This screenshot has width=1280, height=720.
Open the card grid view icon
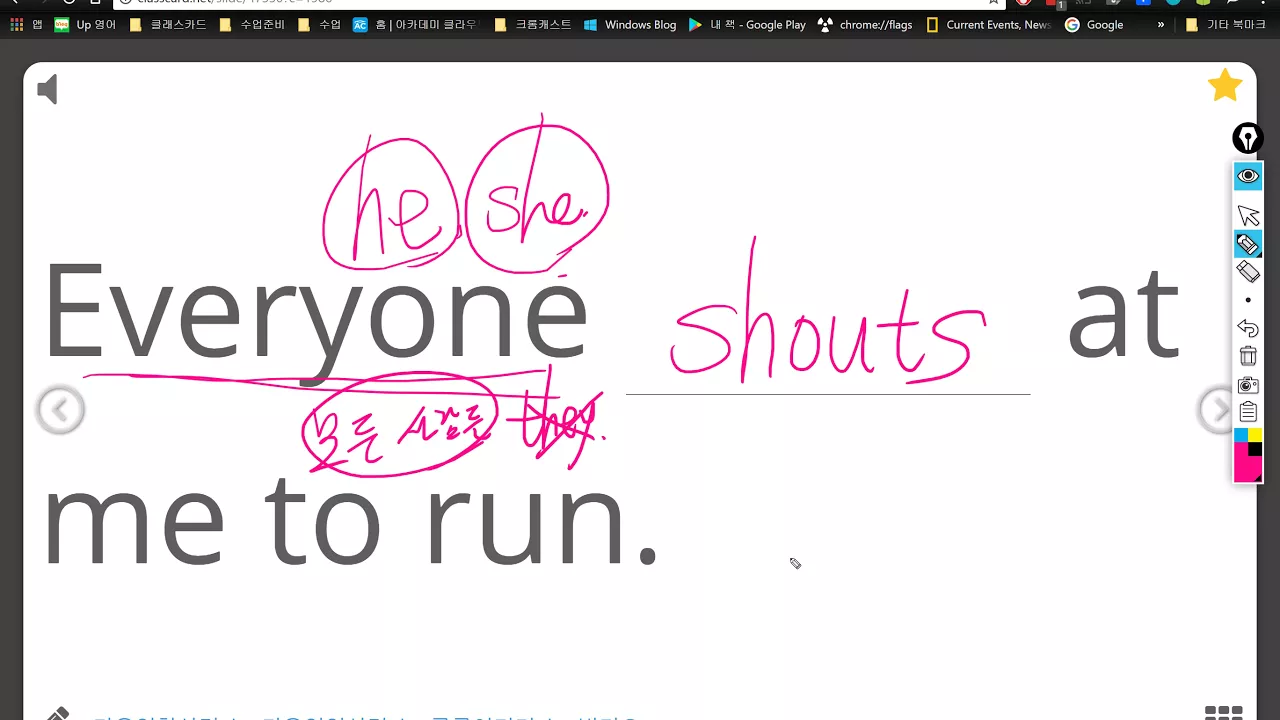[1224, 713]
